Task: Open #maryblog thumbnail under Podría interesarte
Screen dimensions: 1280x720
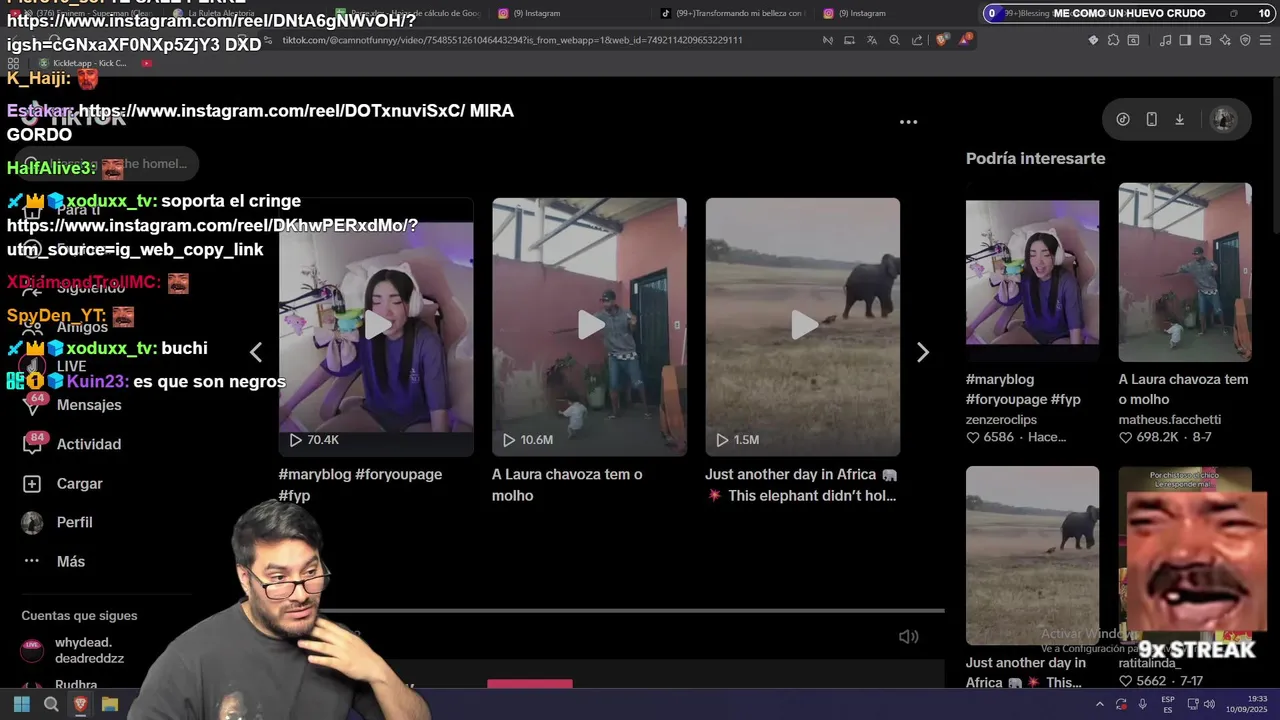Action: tap(1032, 272)
